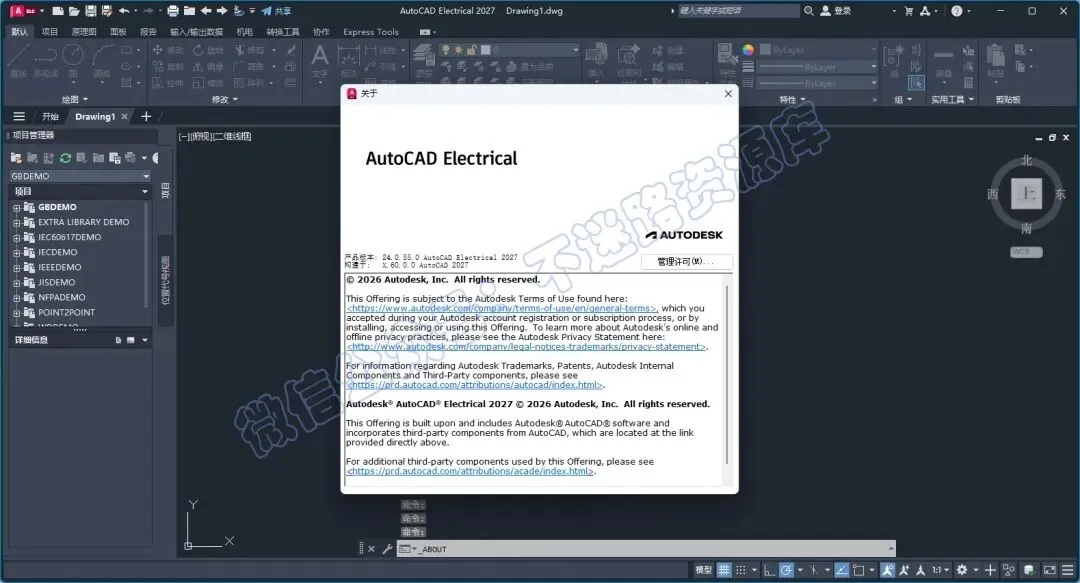Open the attributions/autocad link in About dialog
Image resolution: width=1080 pixels, height=583 pixels.
(475, 385)
